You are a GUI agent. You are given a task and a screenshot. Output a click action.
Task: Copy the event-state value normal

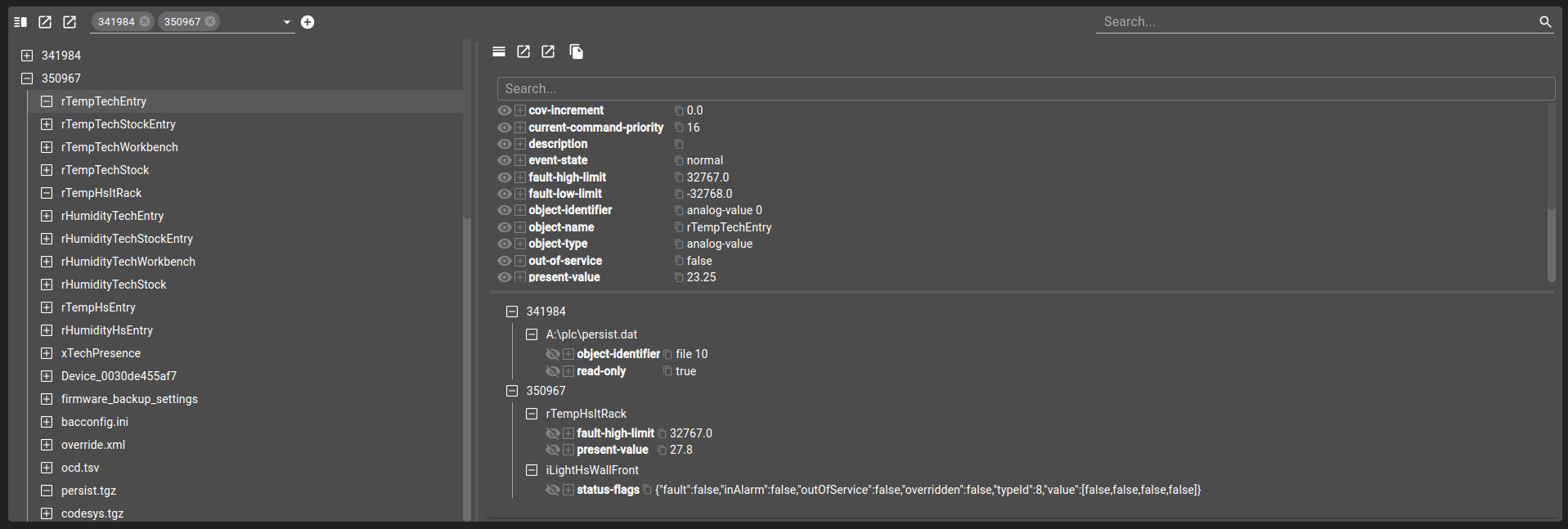click(679, 160)
